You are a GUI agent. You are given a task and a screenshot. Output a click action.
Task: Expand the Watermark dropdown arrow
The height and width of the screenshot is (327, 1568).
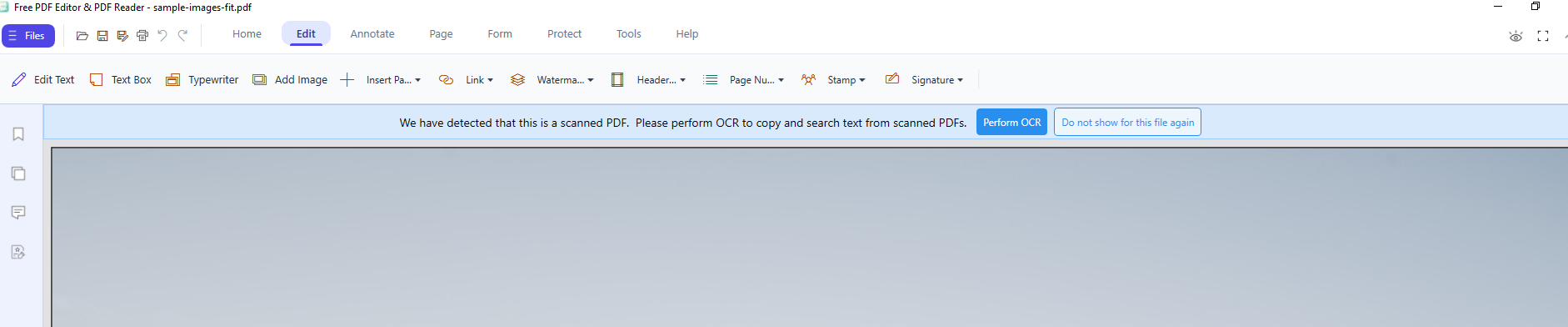click(591, 80)
